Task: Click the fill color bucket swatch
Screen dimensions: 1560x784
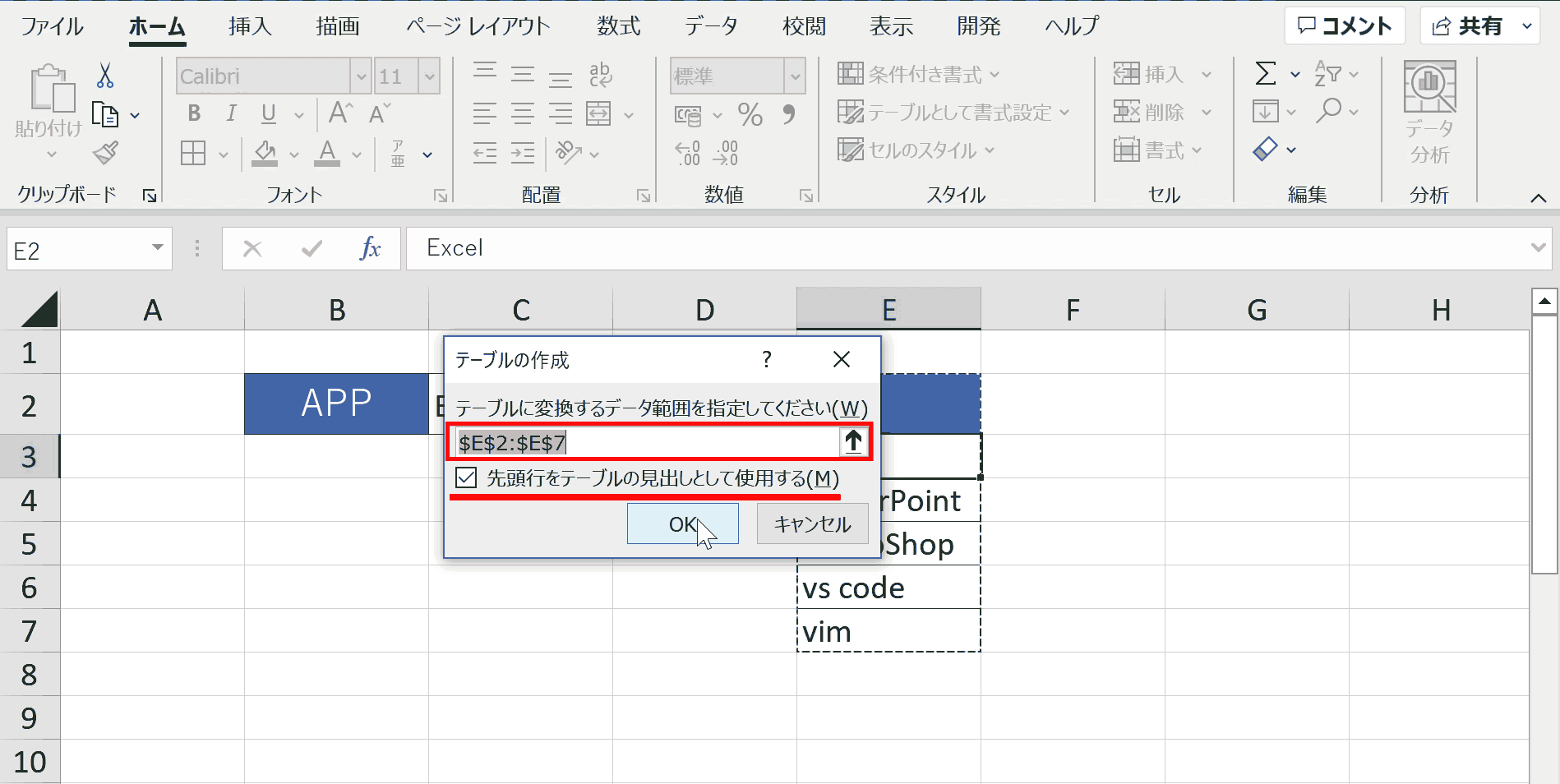Action: [265, 153]
